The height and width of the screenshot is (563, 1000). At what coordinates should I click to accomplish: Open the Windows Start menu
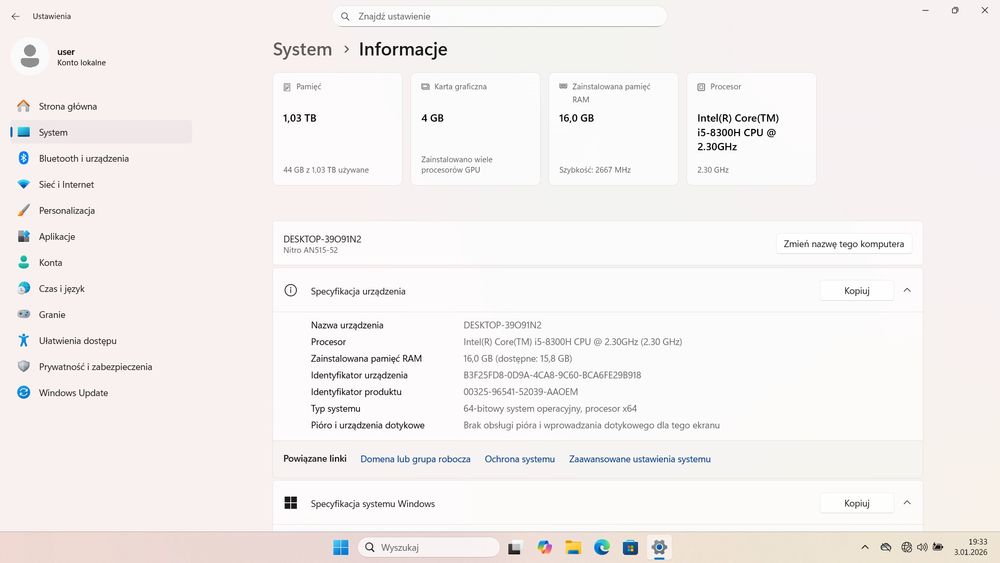[341, 547]
